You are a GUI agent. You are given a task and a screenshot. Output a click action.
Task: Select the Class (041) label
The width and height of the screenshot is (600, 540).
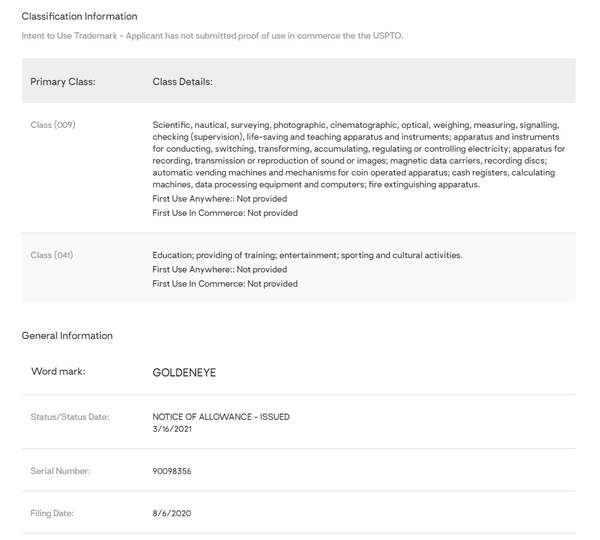52,255
